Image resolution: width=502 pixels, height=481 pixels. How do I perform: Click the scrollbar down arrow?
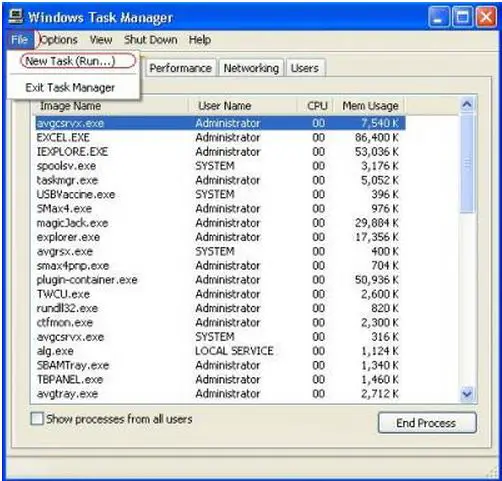(467, 394)
